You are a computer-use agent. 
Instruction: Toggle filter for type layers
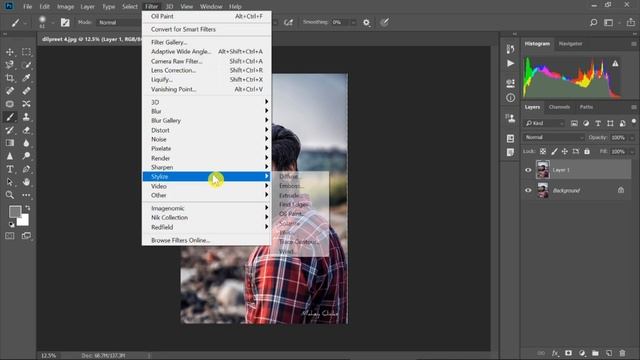click(598, 123)
